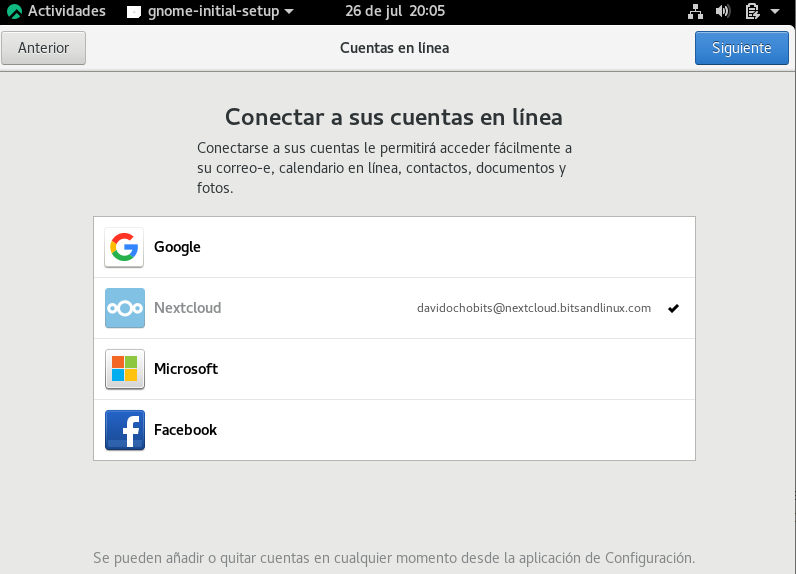
Task: Select the Nextcloud account label
Action: (x=187, y=308)
